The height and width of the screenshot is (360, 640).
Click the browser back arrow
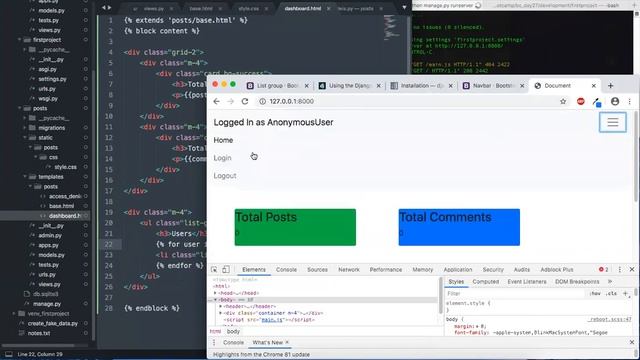tap(216, 102)
